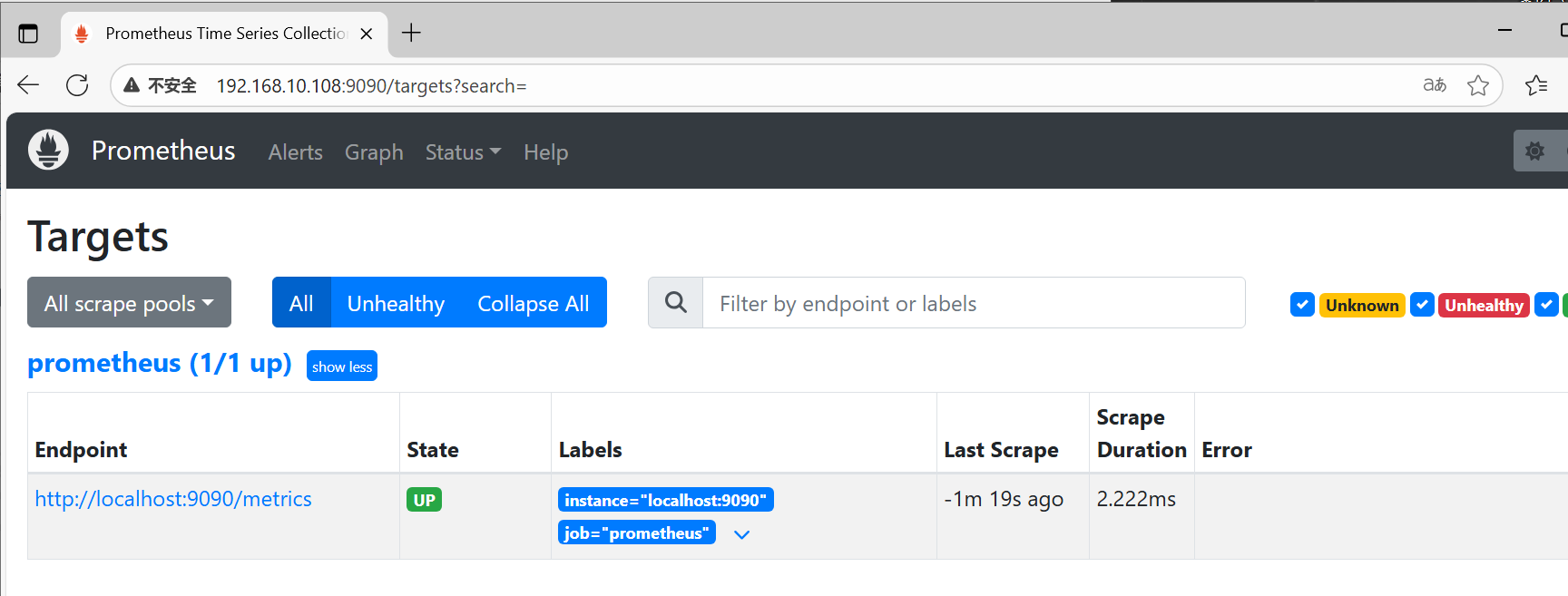Click the Prometheus favicon on the tab
The width and height of the screenshot is (1568, 596).
point(82,34)
